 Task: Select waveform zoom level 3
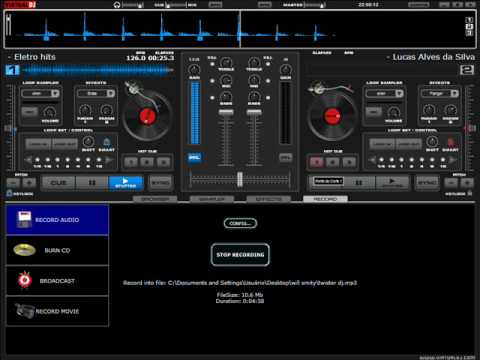tap(469, 33)
